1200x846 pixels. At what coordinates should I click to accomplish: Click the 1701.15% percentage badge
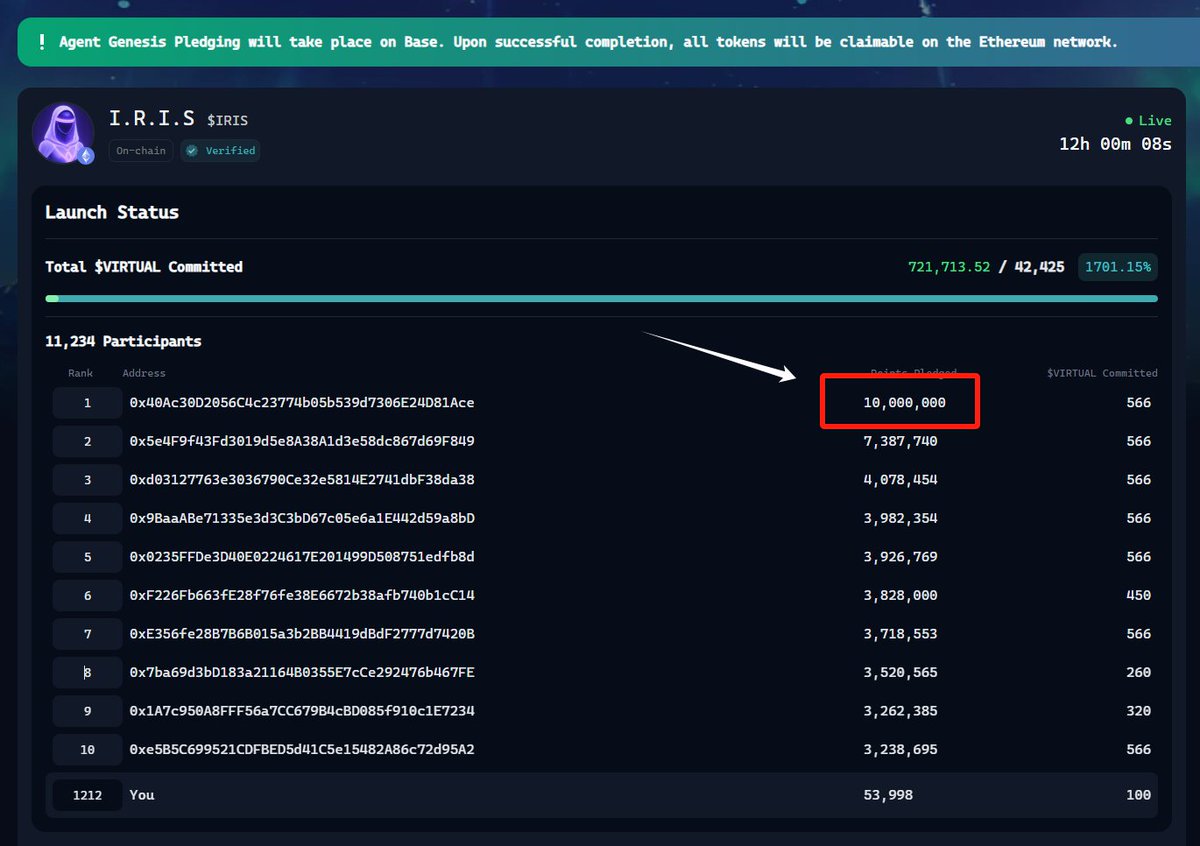(1118, 267)
